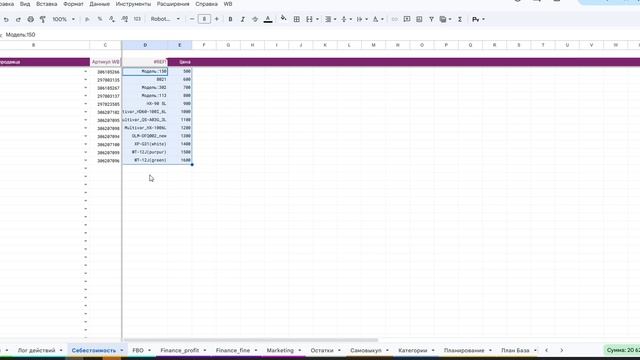Open text wrapping options
640x360 pixels.
click(362, 19)
